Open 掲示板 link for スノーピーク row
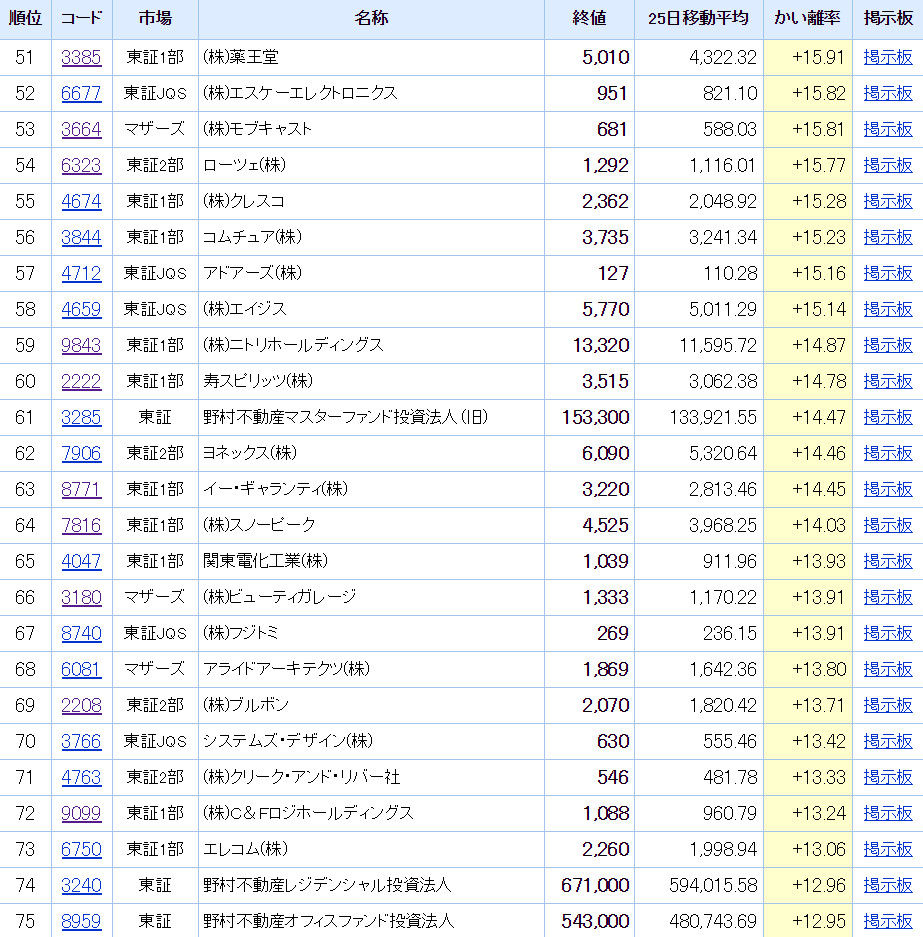Image resolution: width=923 pixels, height=937 pixels. (x=888, y=525)
